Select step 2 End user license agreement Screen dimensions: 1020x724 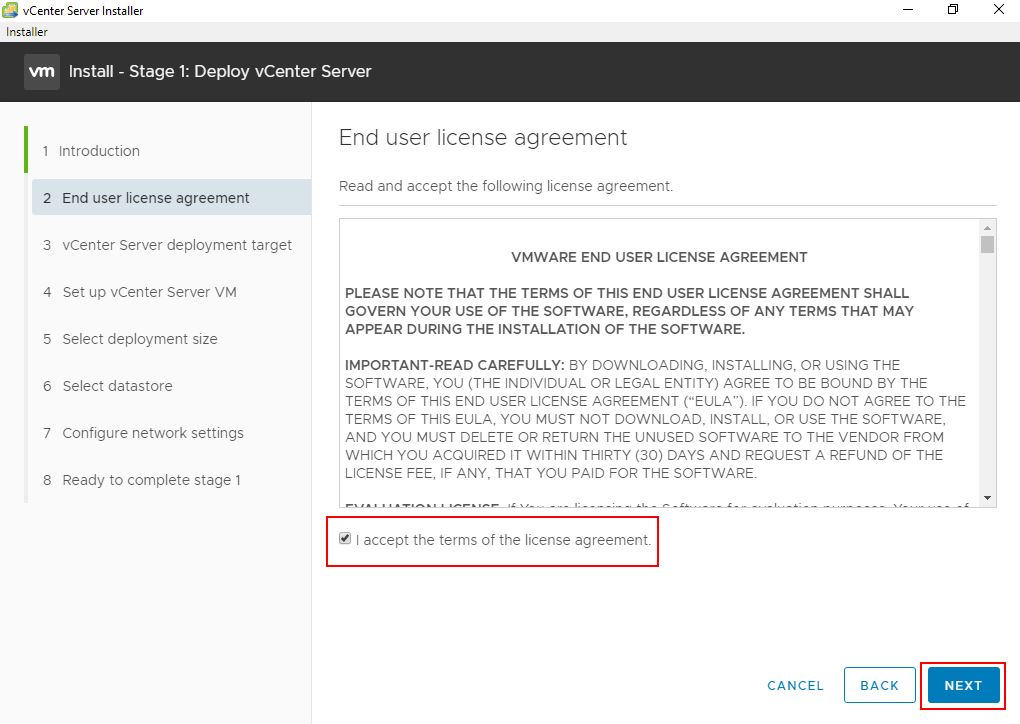click(x=171, y=198)
